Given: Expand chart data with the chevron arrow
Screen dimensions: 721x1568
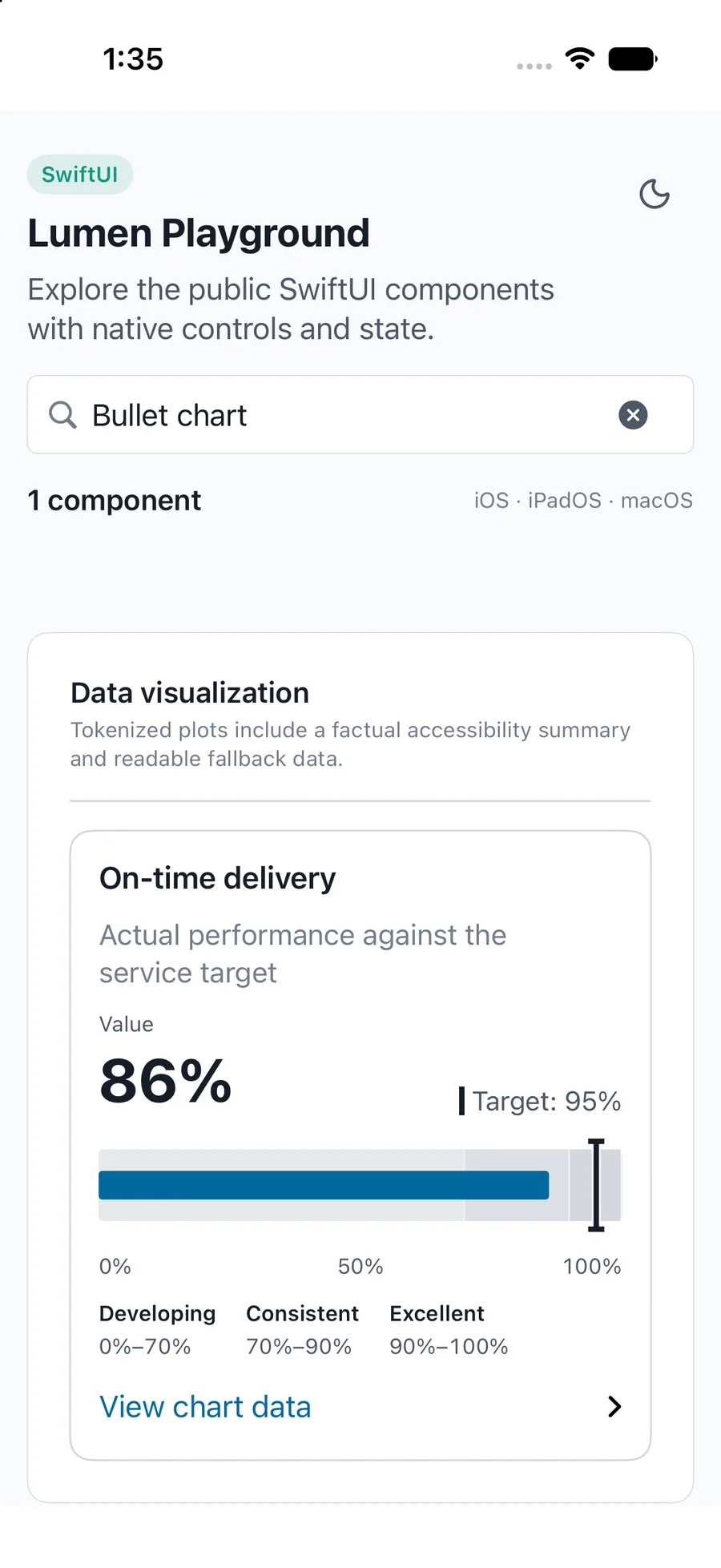Looking at the screenshot, I should point(614,1407).
